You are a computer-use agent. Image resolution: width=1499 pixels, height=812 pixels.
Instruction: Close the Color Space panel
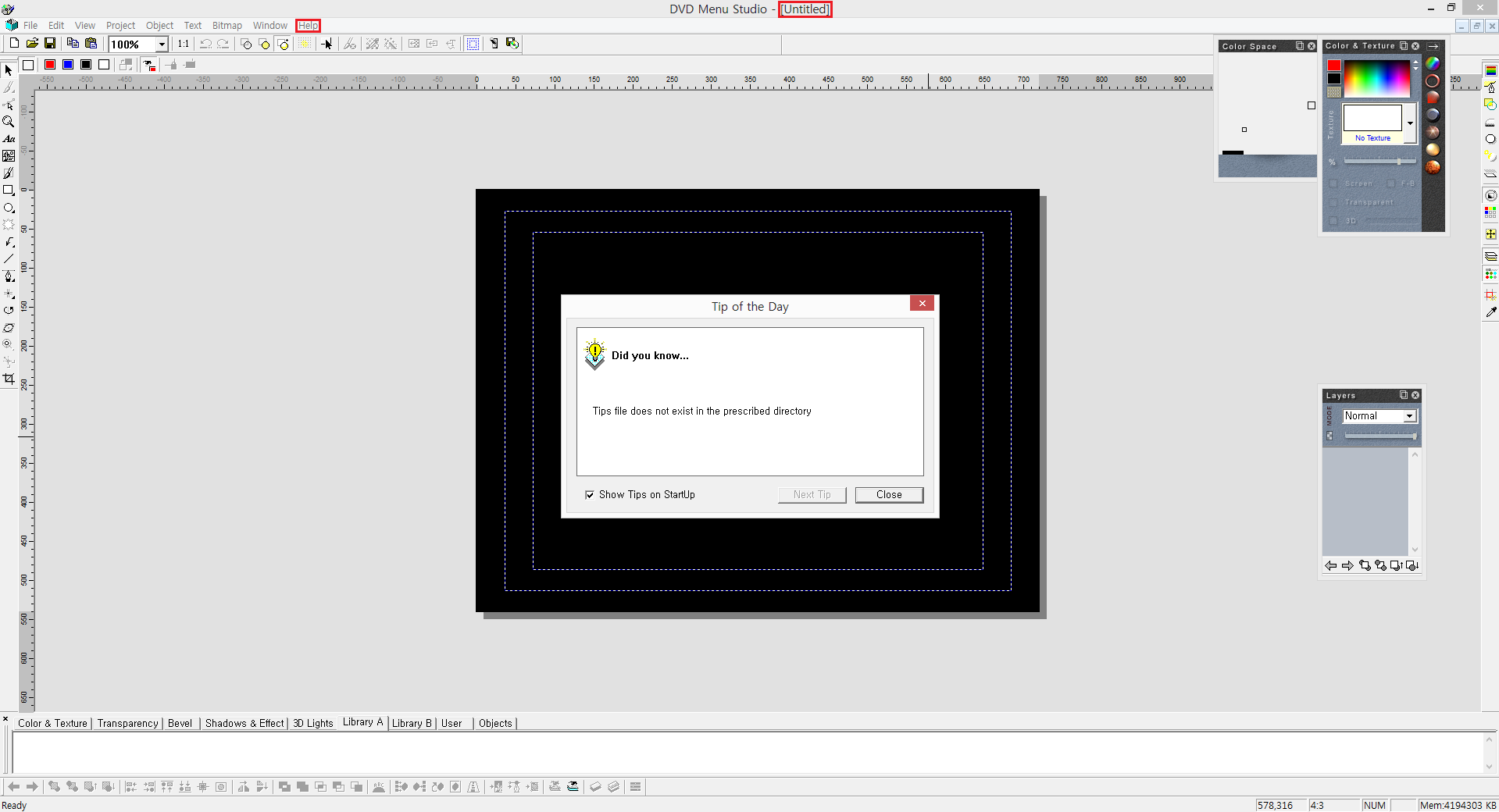(x=1312, y=46)
